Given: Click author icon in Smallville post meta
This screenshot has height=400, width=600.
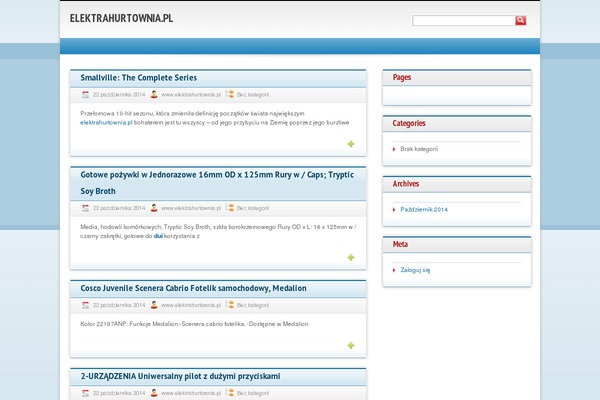Looking at the screenshot, I should (154, 95).
